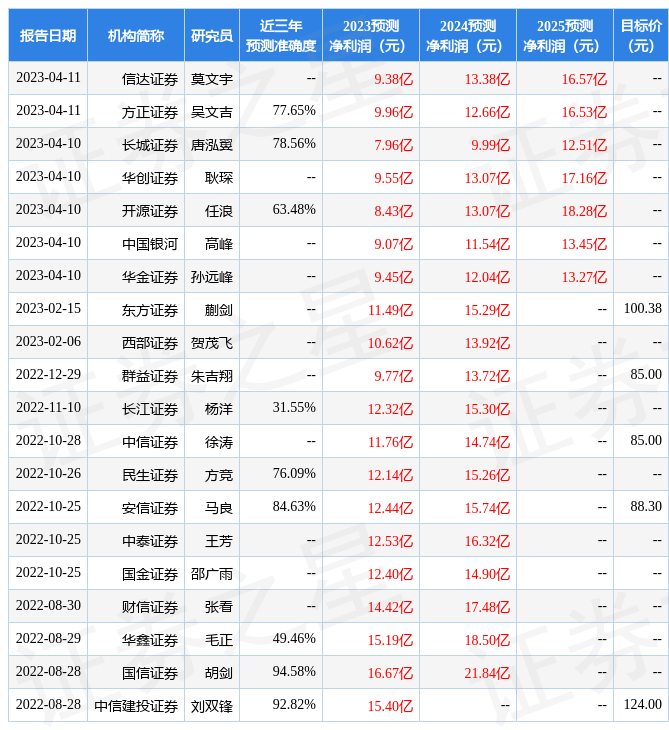Image resolution: width=669 pixels, height=730 pixels.
Task: Click researcher name 孙远峰
Action: (212, 277)
